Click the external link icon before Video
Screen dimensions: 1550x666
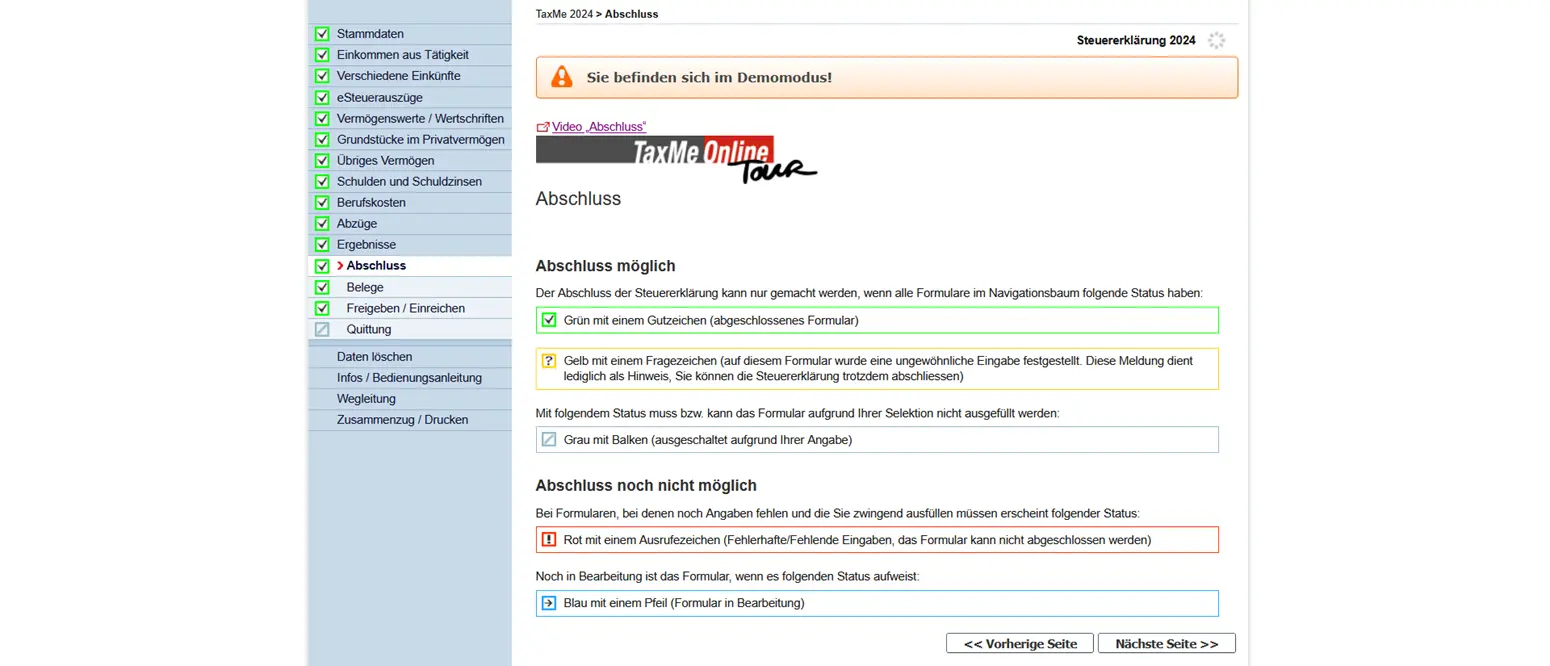543,127
